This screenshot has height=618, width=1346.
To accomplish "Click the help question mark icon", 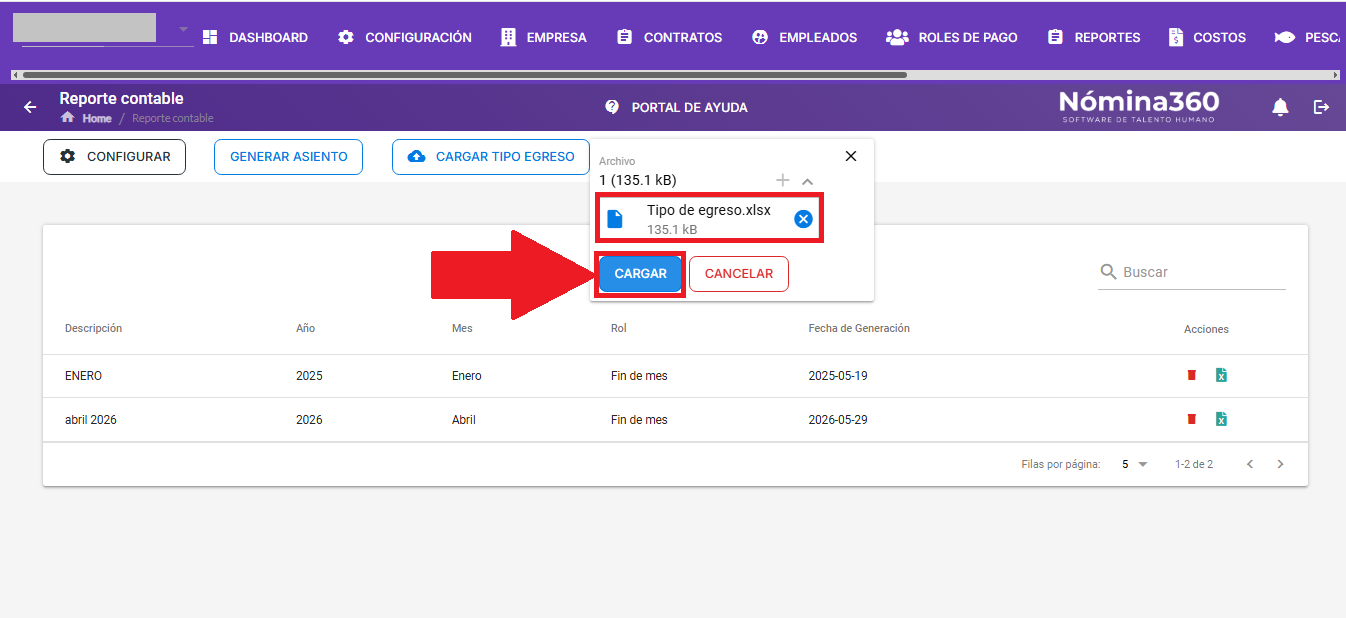I will (x=612, y=107).
